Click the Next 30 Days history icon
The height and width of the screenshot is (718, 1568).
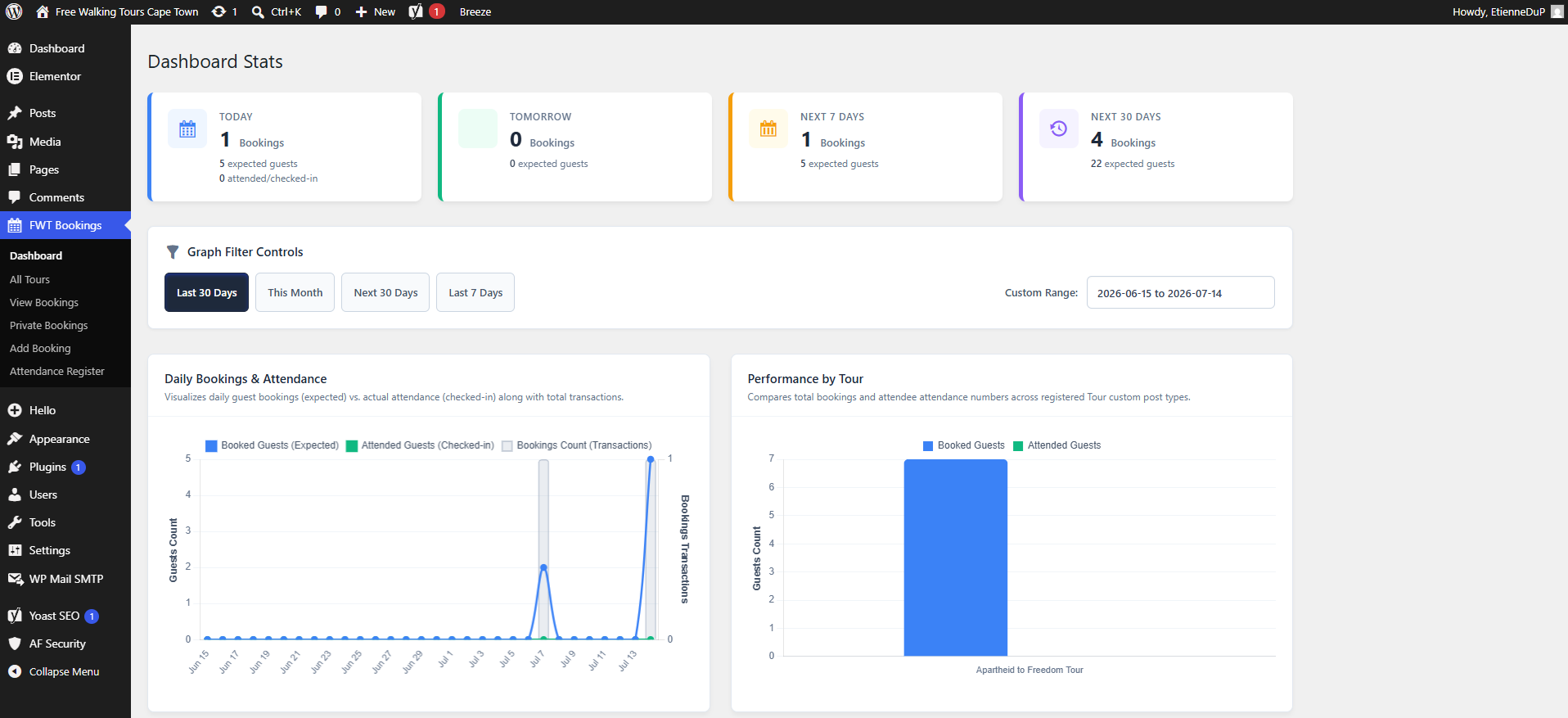(x=1059, y=129)
